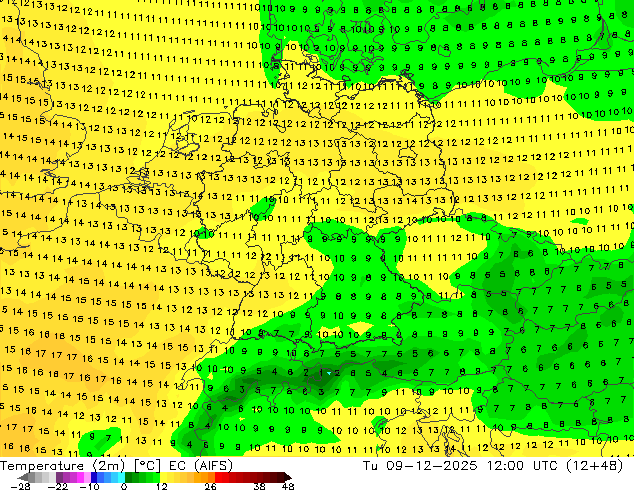Click the '12' color scale label

[x=162, y=486]
